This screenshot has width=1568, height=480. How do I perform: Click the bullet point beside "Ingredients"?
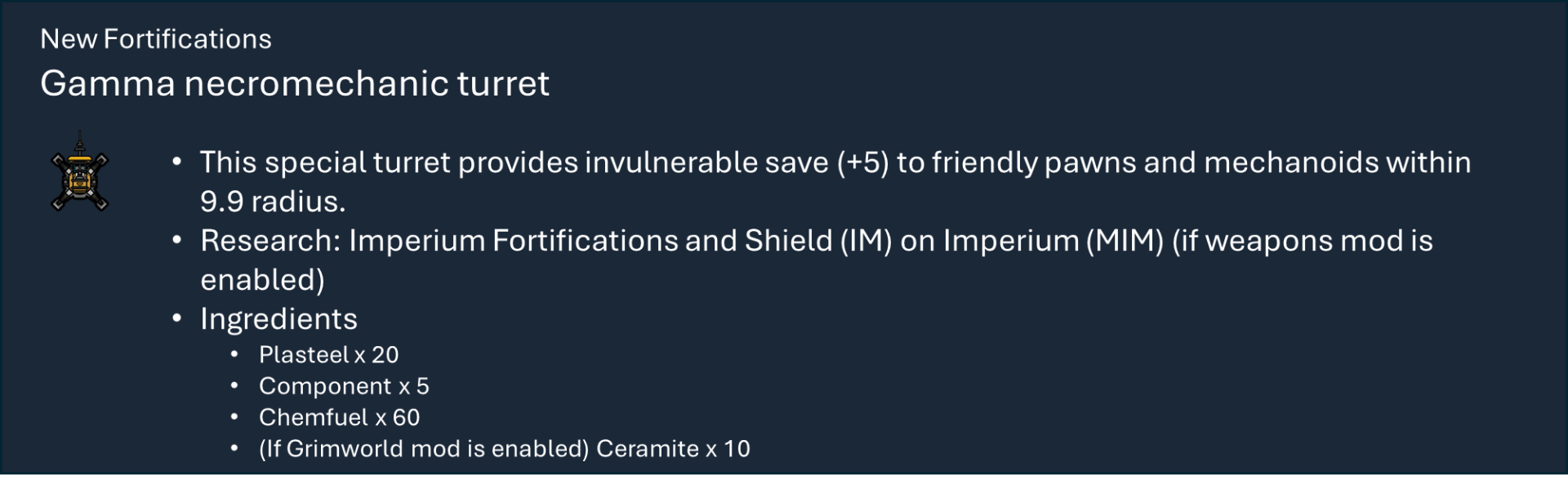pos(177,318)
